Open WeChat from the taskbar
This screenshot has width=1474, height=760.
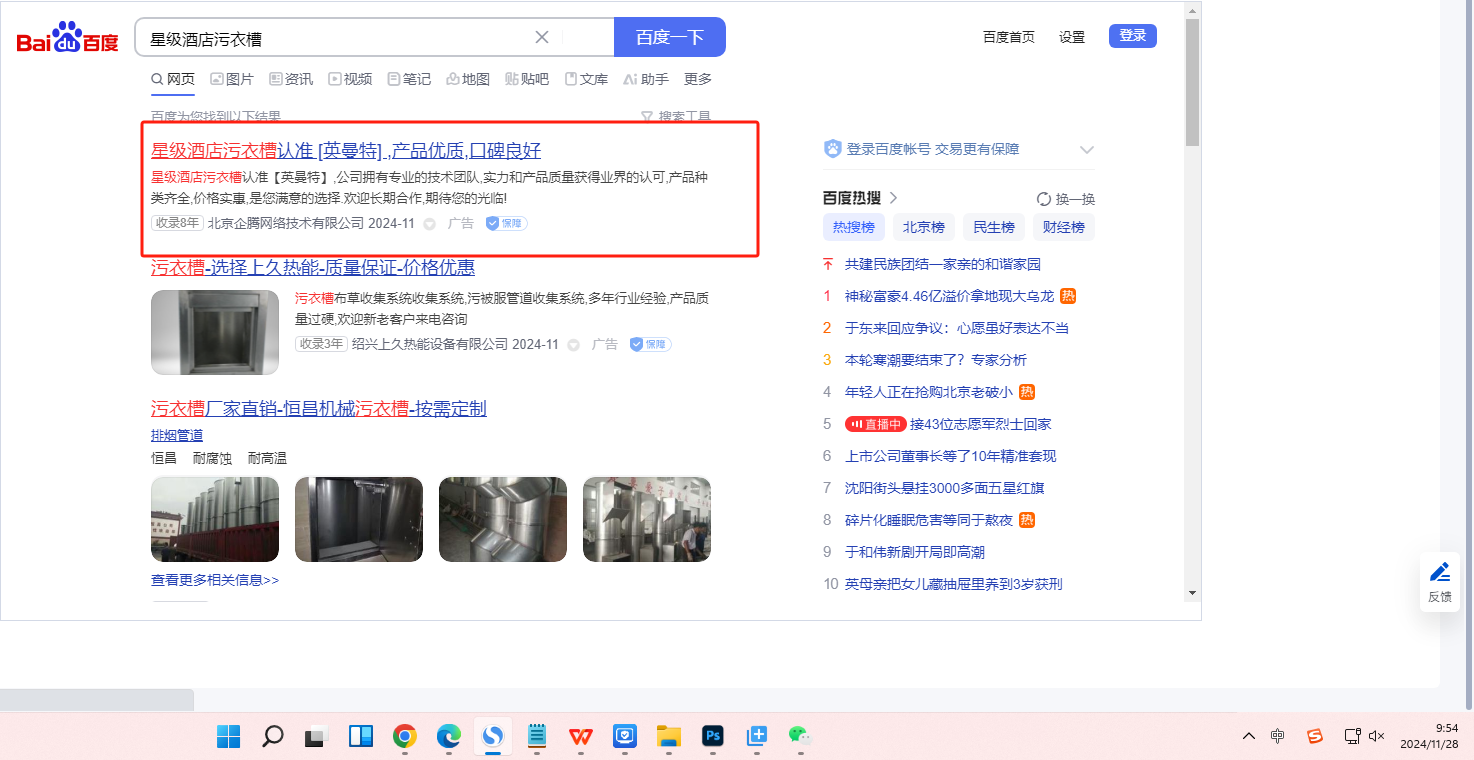click(800, 736)
